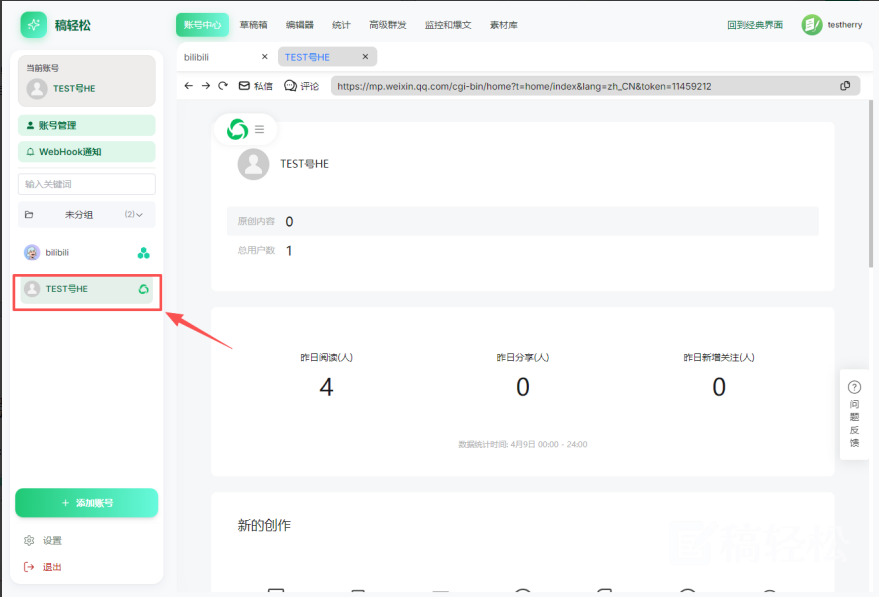
Task: Click the 稿轻松 logo icon
Action: 34,25
